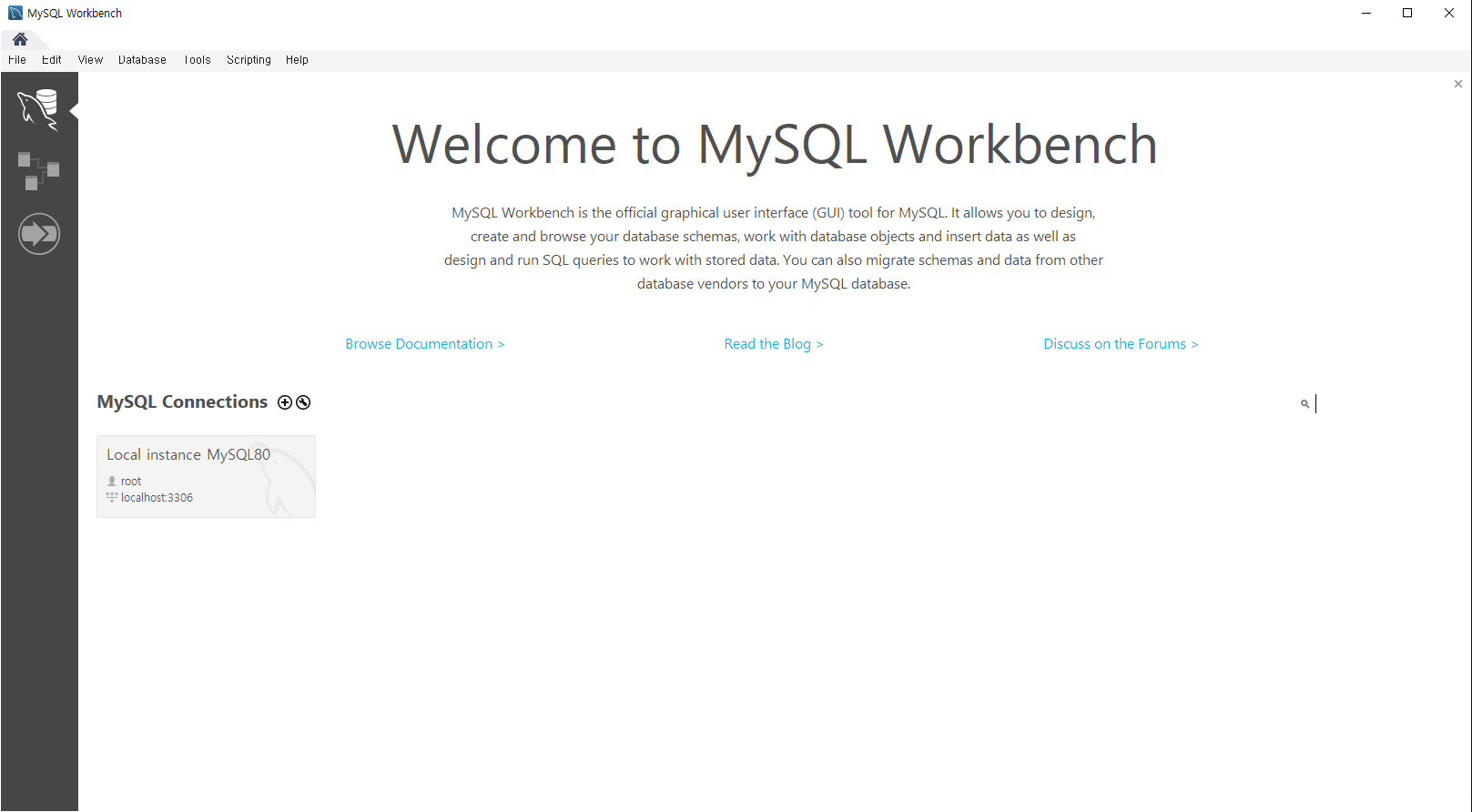Viewport: 1472px width, 812px height.
Task: Click the connection search magnifier icon
Action: pos(1304,403)
